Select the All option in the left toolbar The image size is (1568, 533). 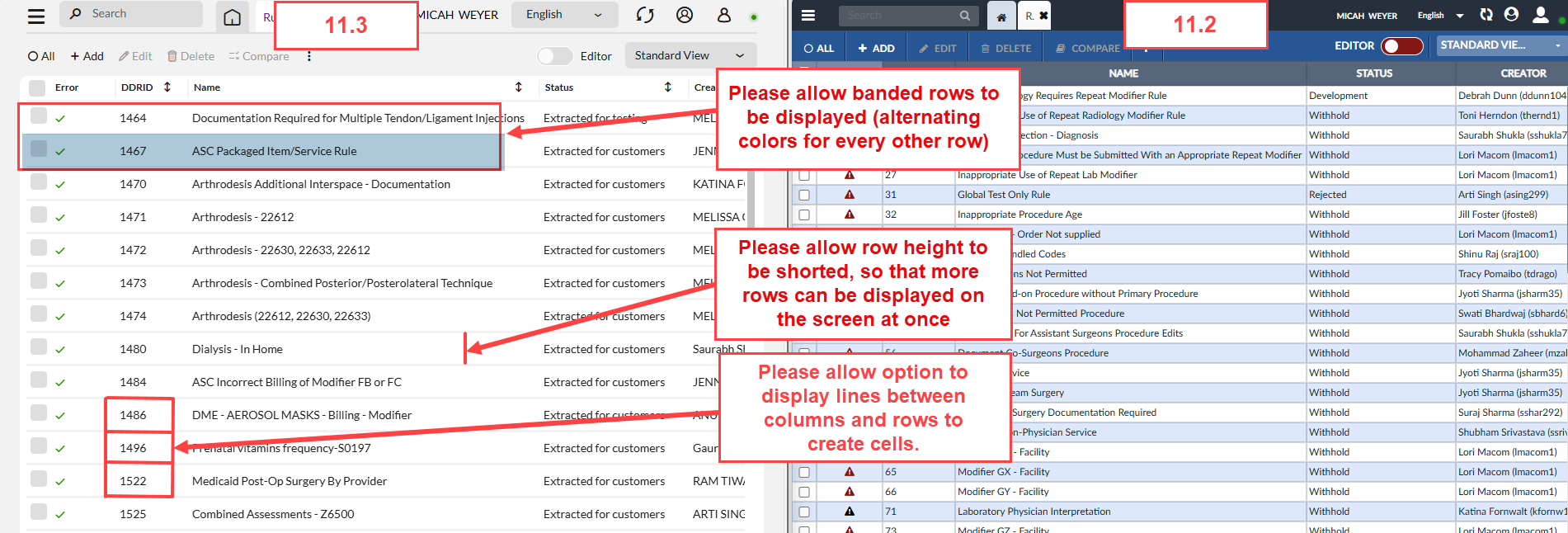[41, 56]
